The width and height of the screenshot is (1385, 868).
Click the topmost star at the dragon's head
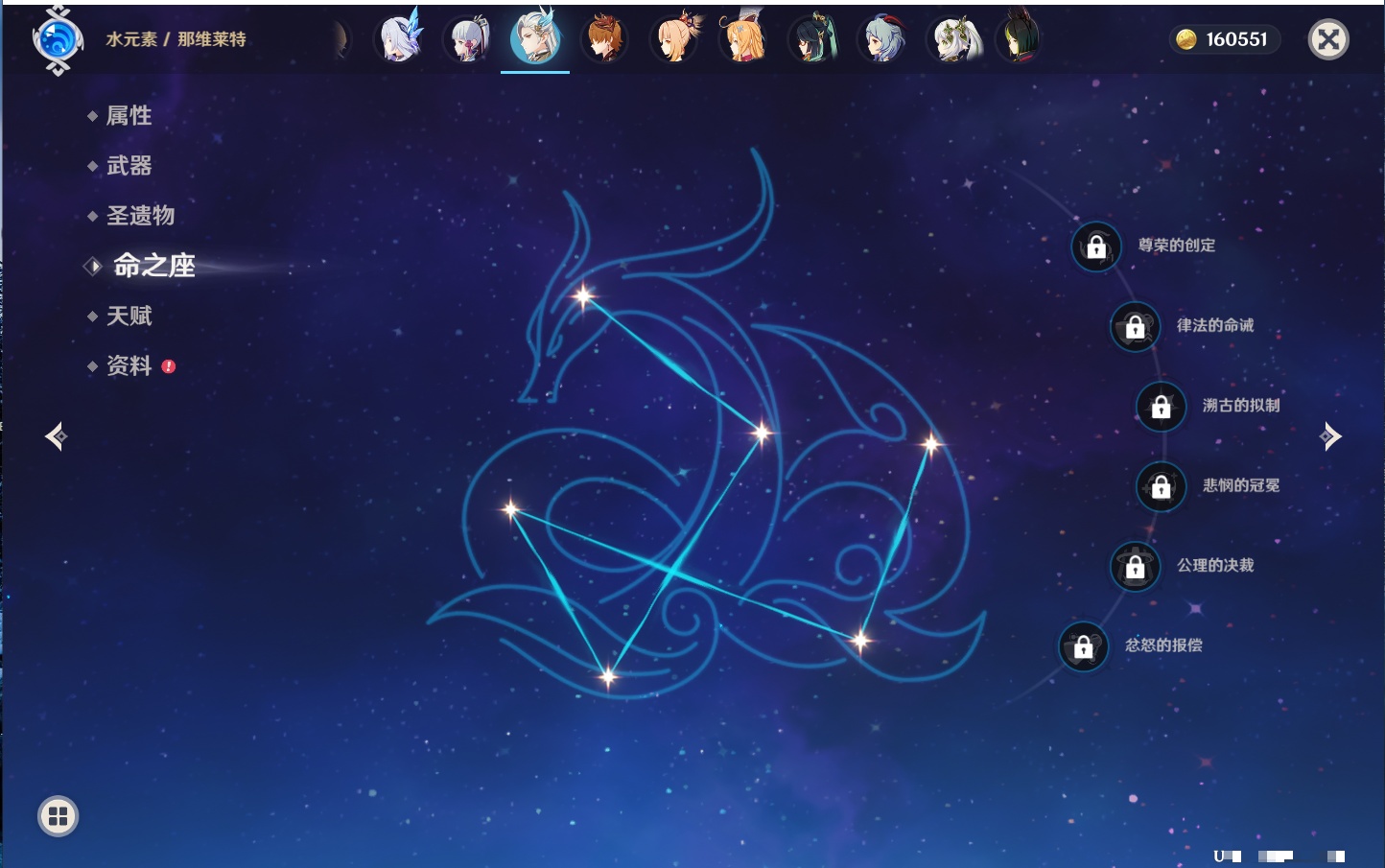point(583,296)
